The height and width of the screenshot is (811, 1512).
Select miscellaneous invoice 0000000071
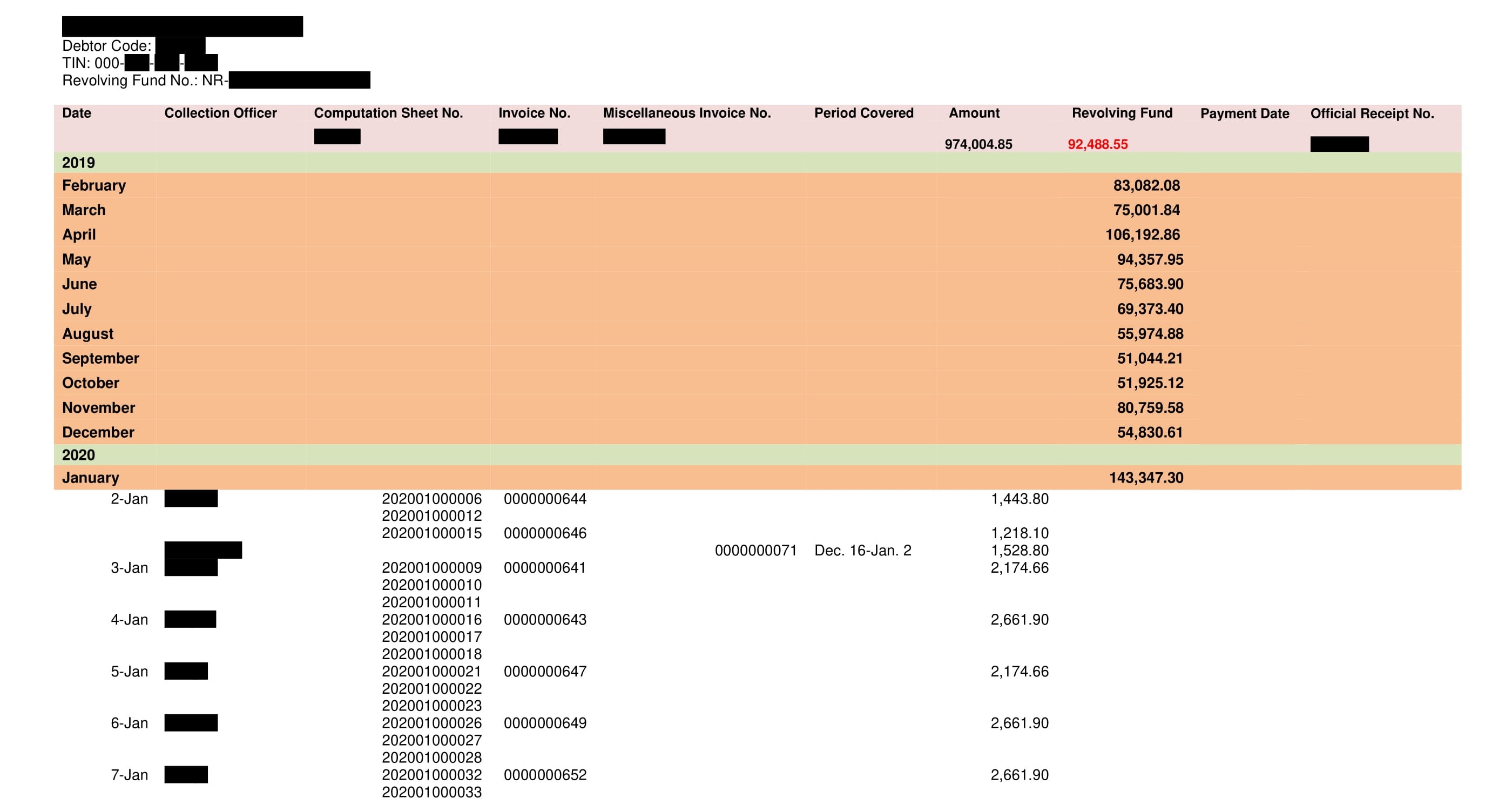point(755,550)
